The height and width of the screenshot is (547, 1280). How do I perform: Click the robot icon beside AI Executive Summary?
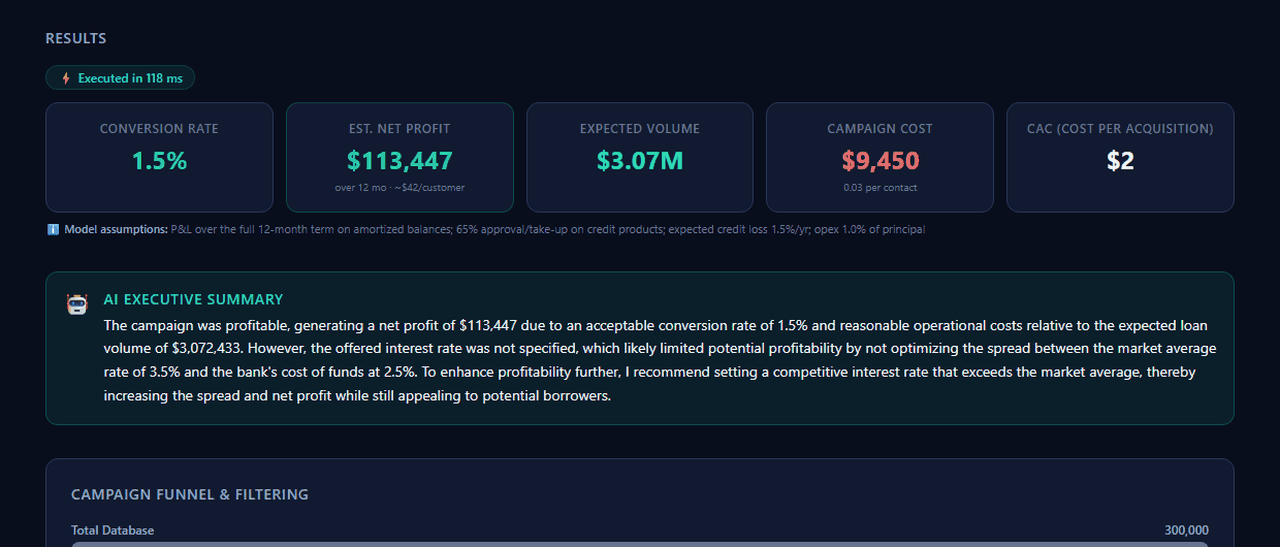point(77,305)
